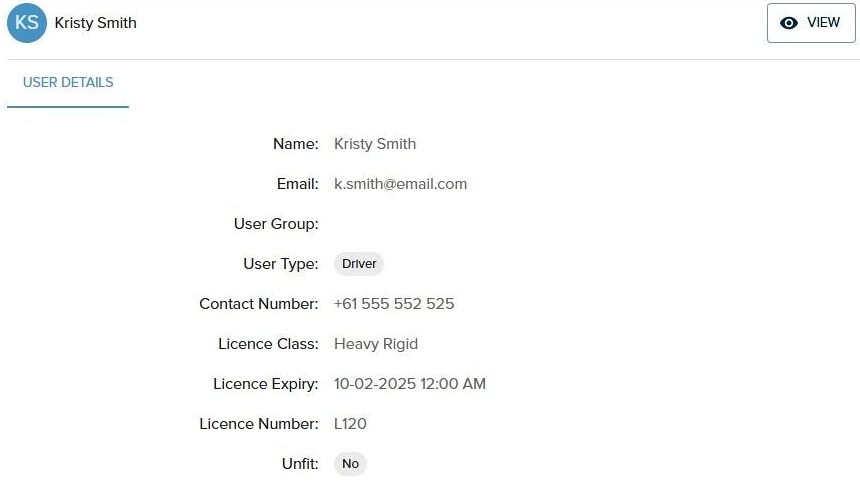The width and height of the screenshot is (860, 481).
Task: Click the Contact Number field label
Action: tap(259, 304)
